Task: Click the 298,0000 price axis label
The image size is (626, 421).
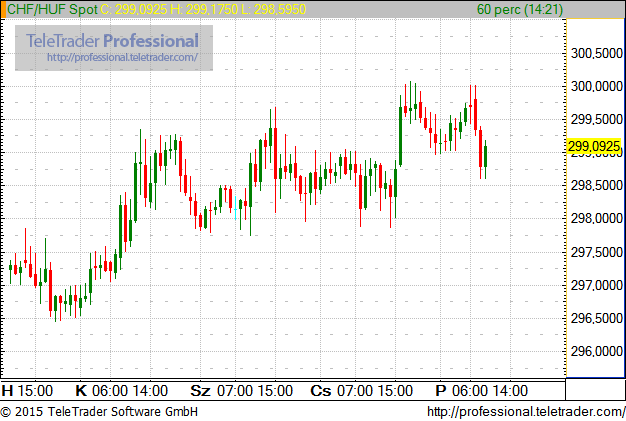Action: coord(596,218)
